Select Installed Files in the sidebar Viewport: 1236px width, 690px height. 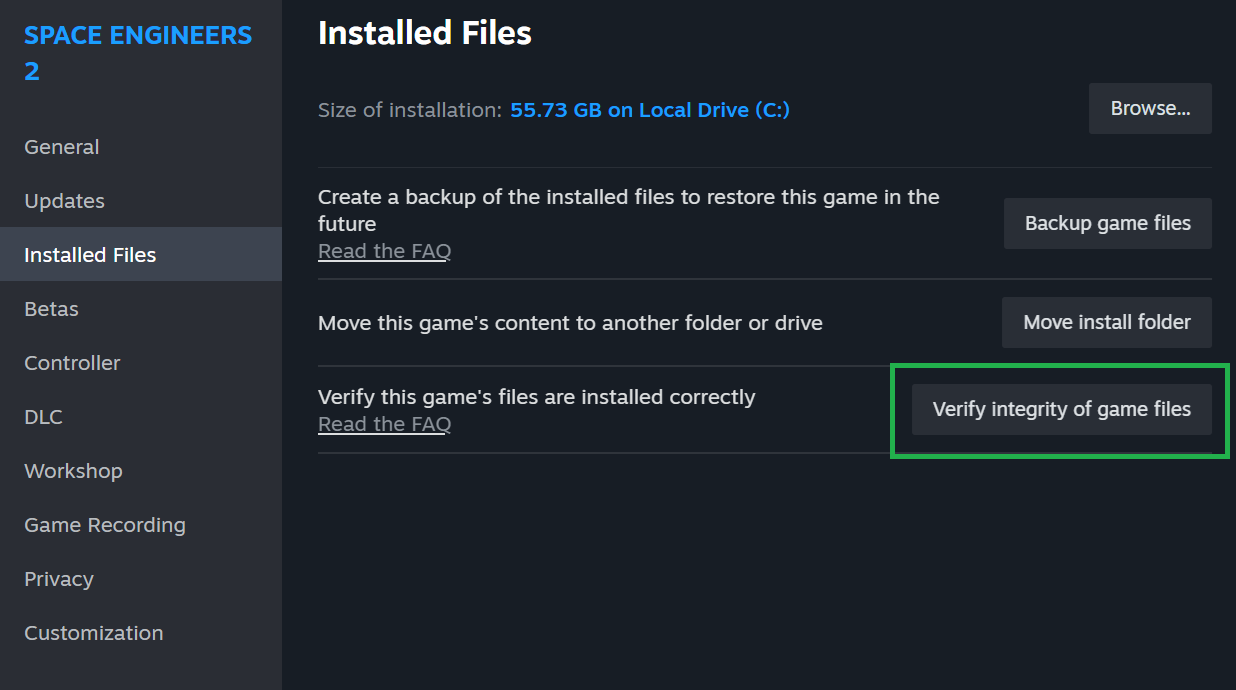point(90,255)
